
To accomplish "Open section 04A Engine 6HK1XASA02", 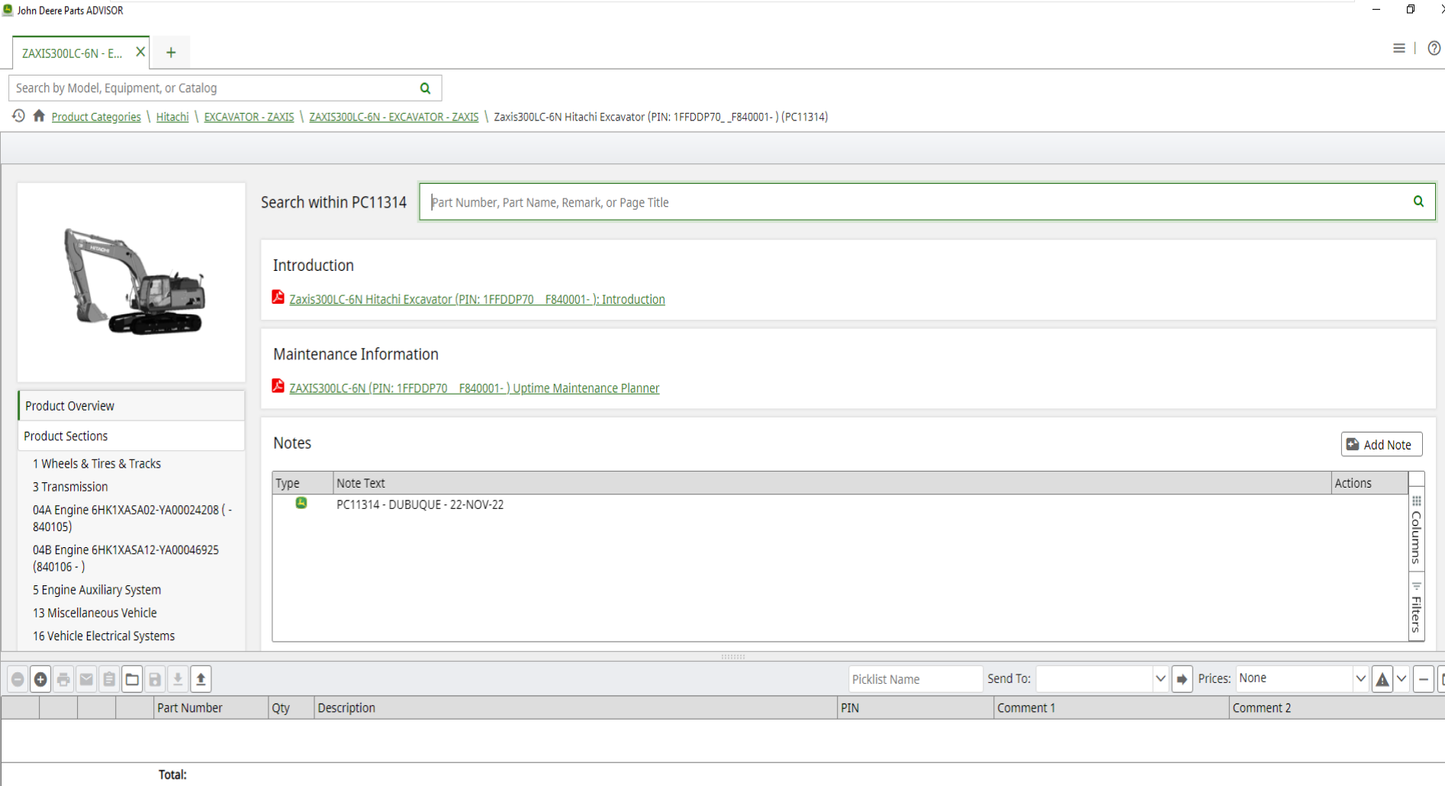I will [132, 518].
